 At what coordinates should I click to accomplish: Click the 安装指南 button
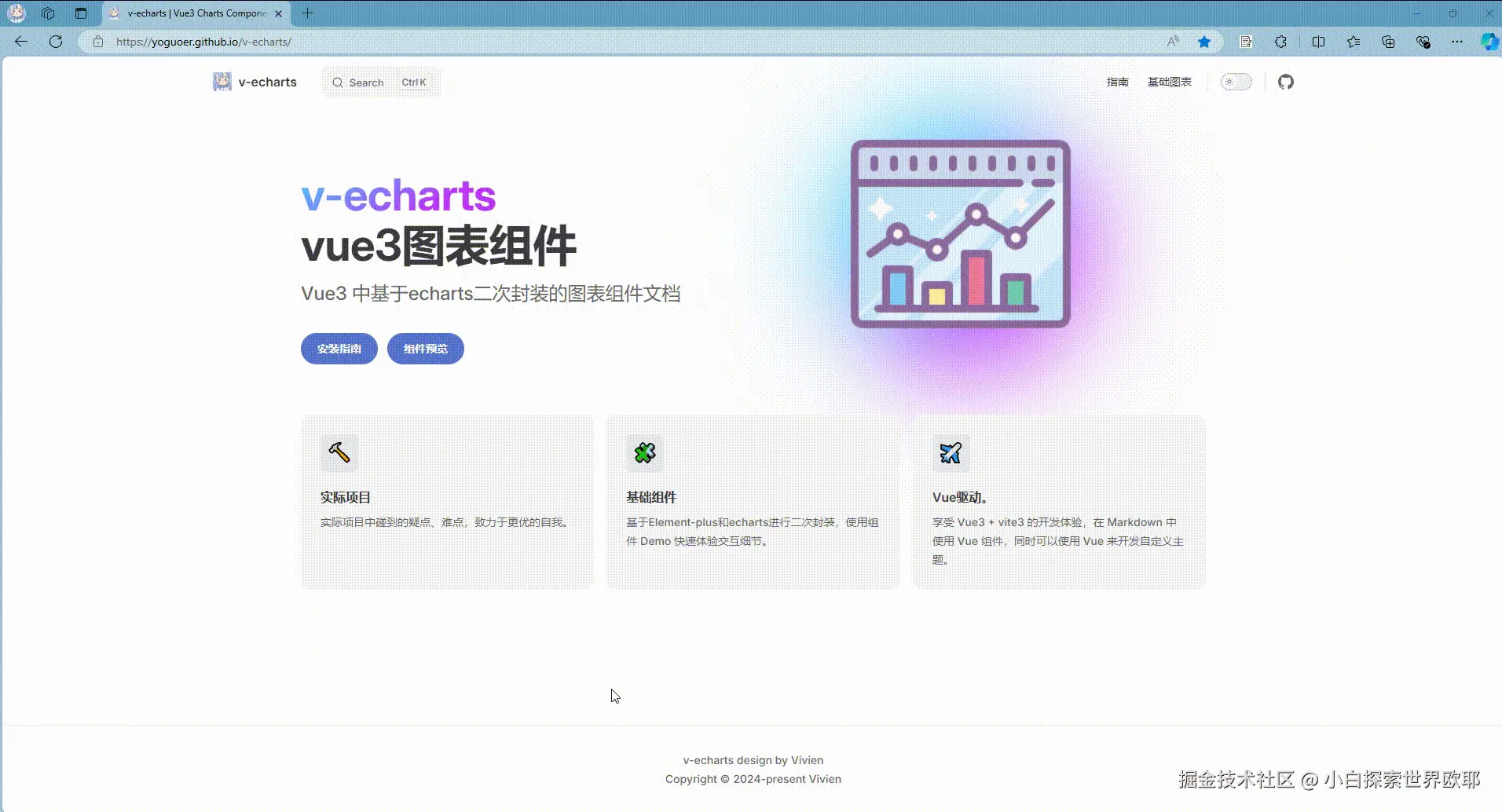339,348
